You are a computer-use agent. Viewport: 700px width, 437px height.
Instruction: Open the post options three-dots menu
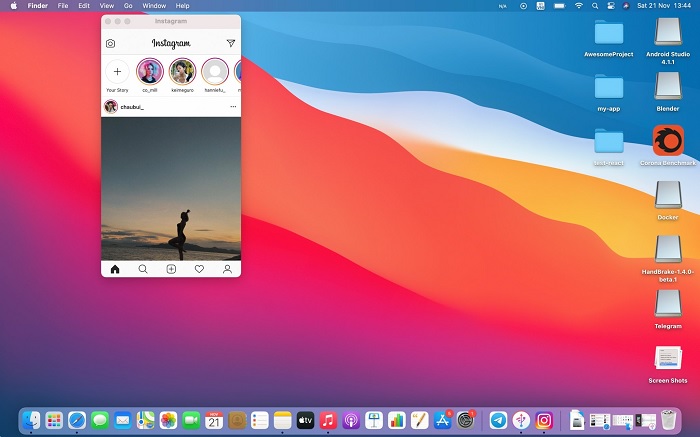tap(233, 107)
